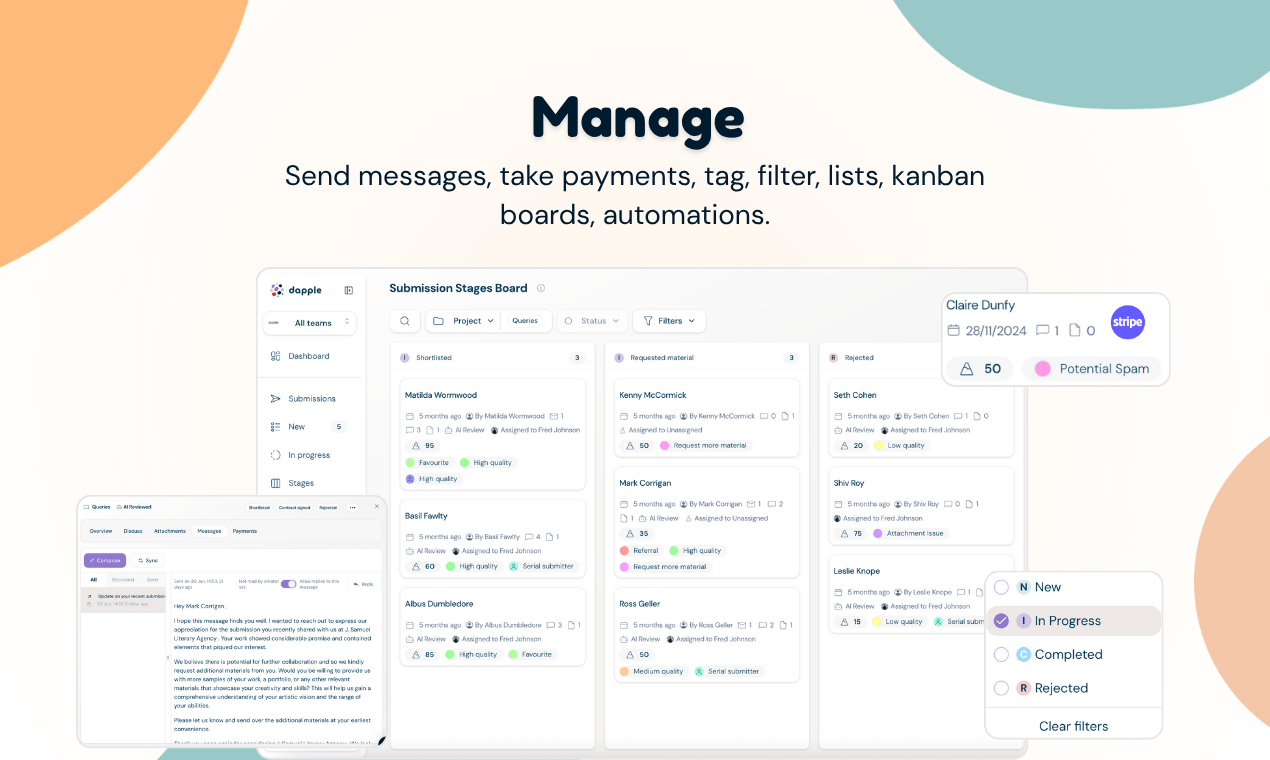Open the Mark Corrigan submission card

(x=707, y=522)
